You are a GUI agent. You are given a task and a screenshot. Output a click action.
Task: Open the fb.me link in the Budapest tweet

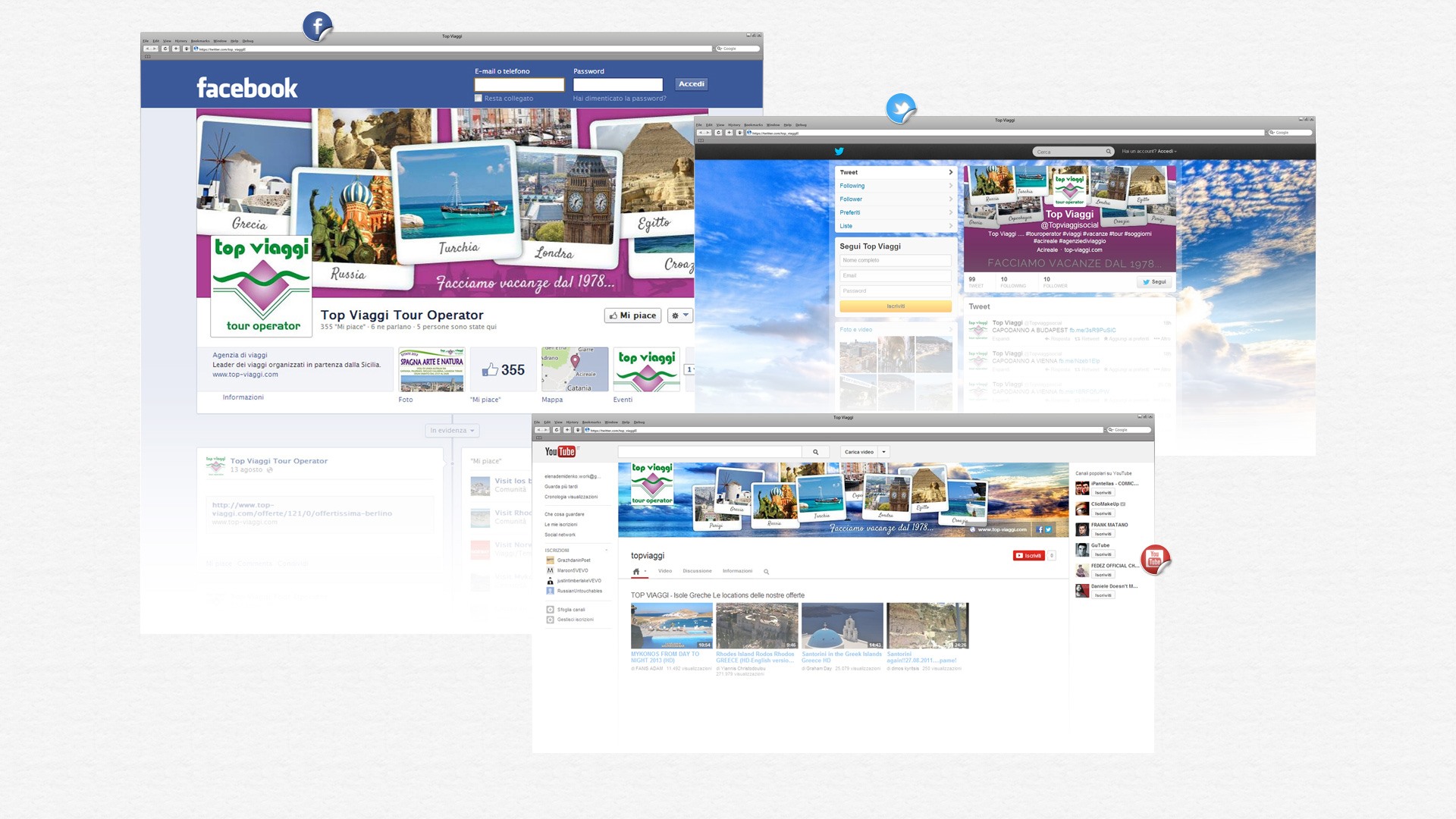pyautogui.click(x=1092, y=331)
